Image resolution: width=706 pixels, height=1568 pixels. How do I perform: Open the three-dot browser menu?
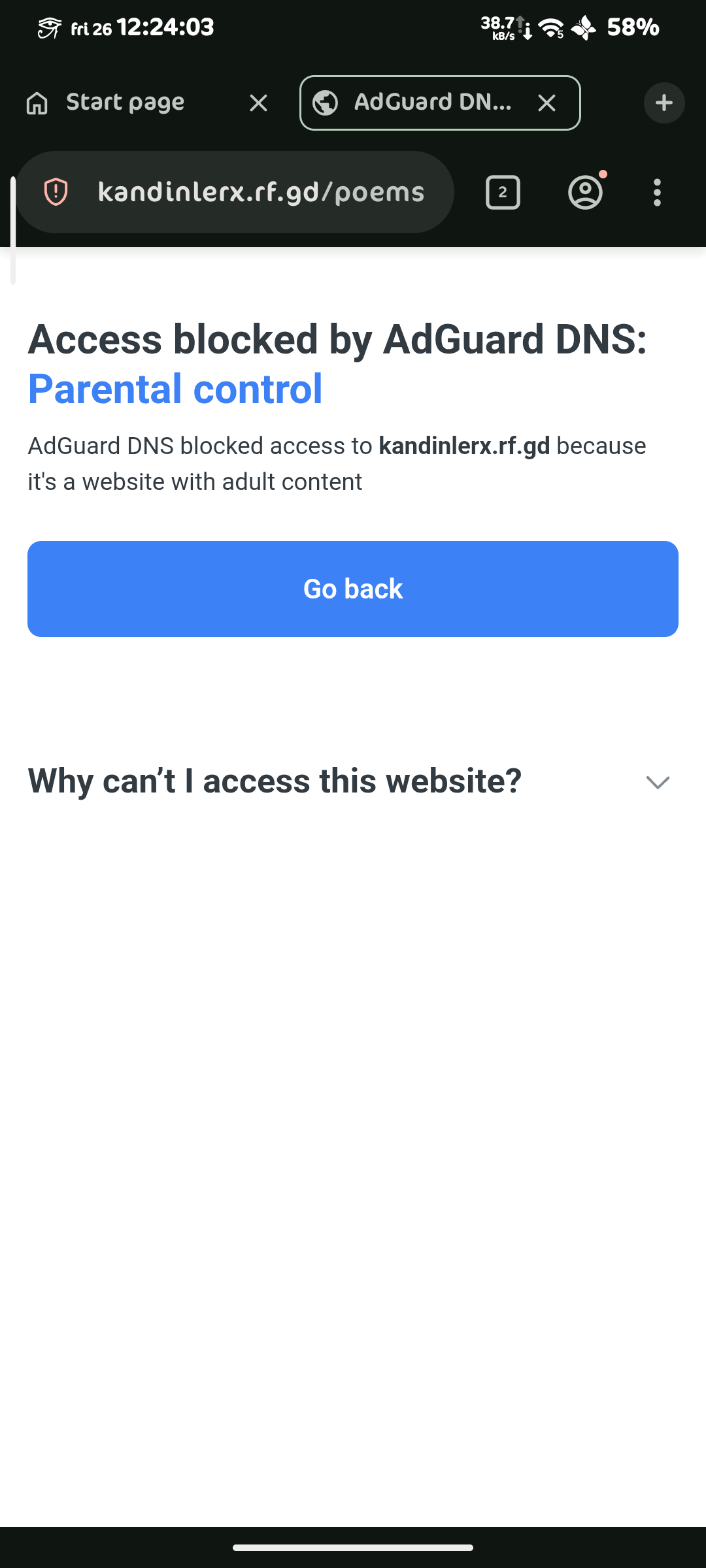[x=657, y=193]
